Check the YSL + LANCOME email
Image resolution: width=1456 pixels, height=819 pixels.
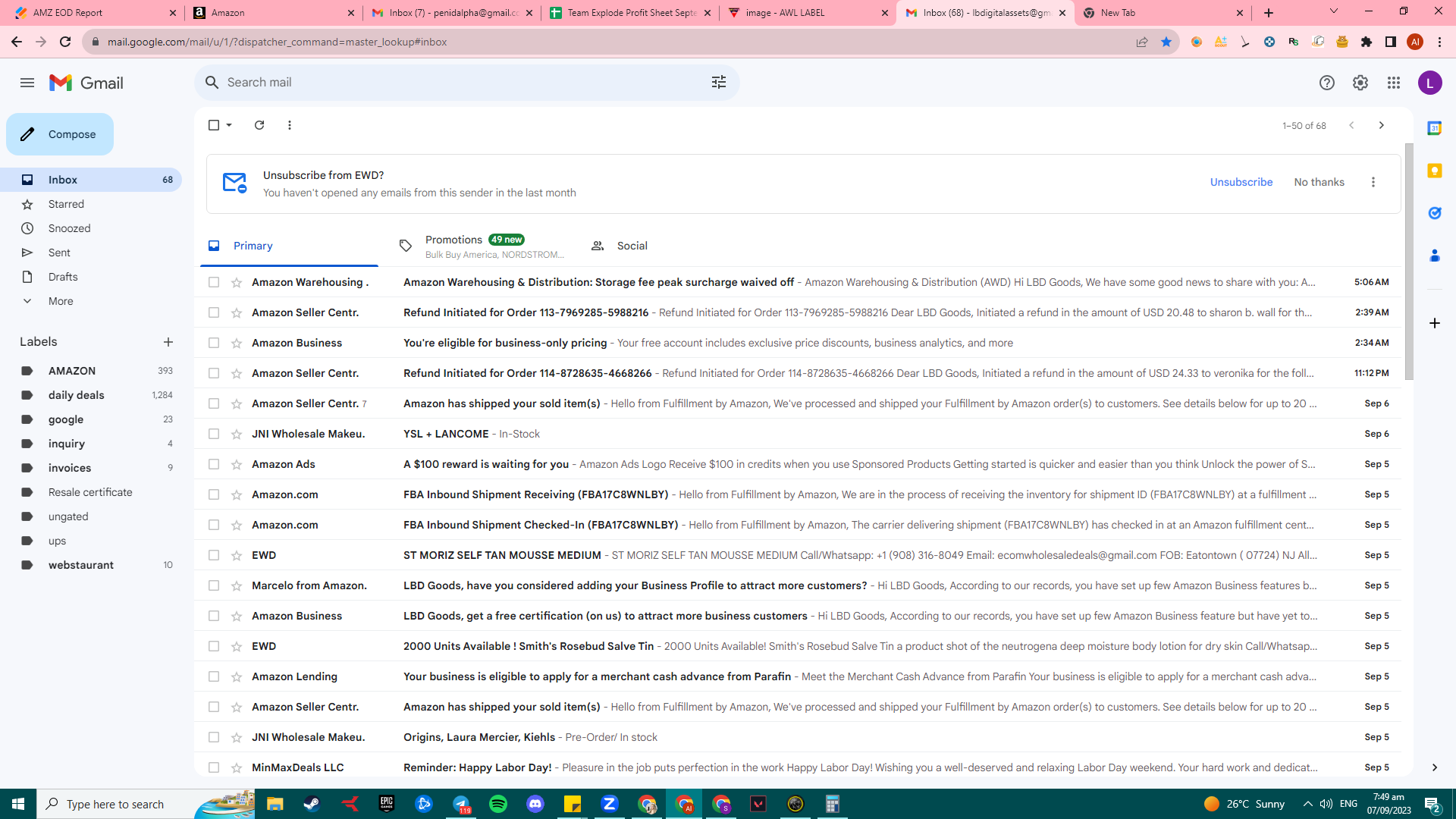click(x=214, y=434)
